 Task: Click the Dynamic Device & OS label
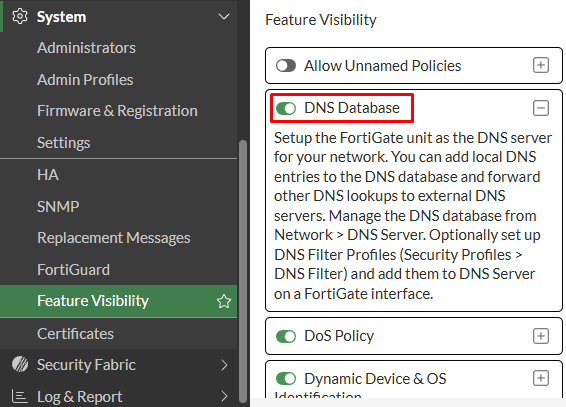point(375,379)
